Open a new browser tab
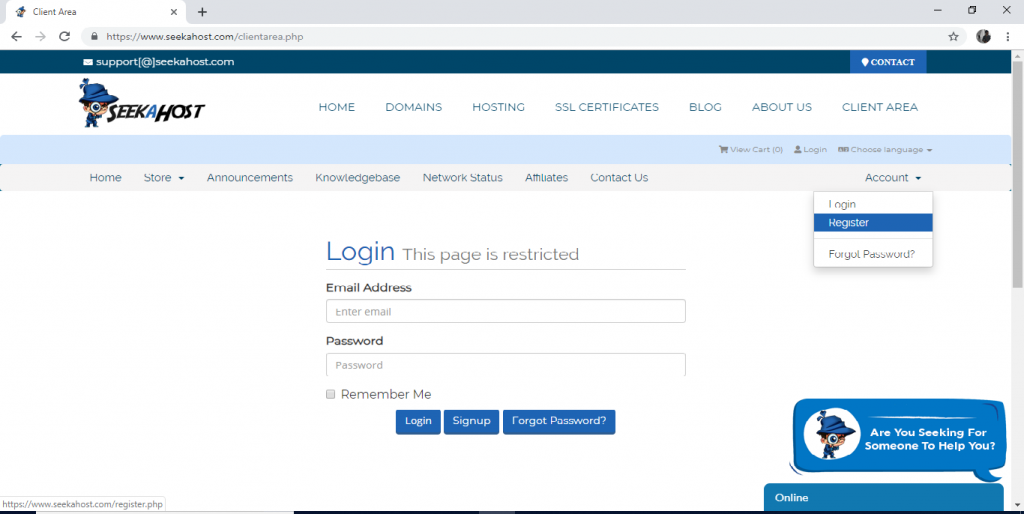Viewport: 1024px width, 514px height. tap(202, 12)
